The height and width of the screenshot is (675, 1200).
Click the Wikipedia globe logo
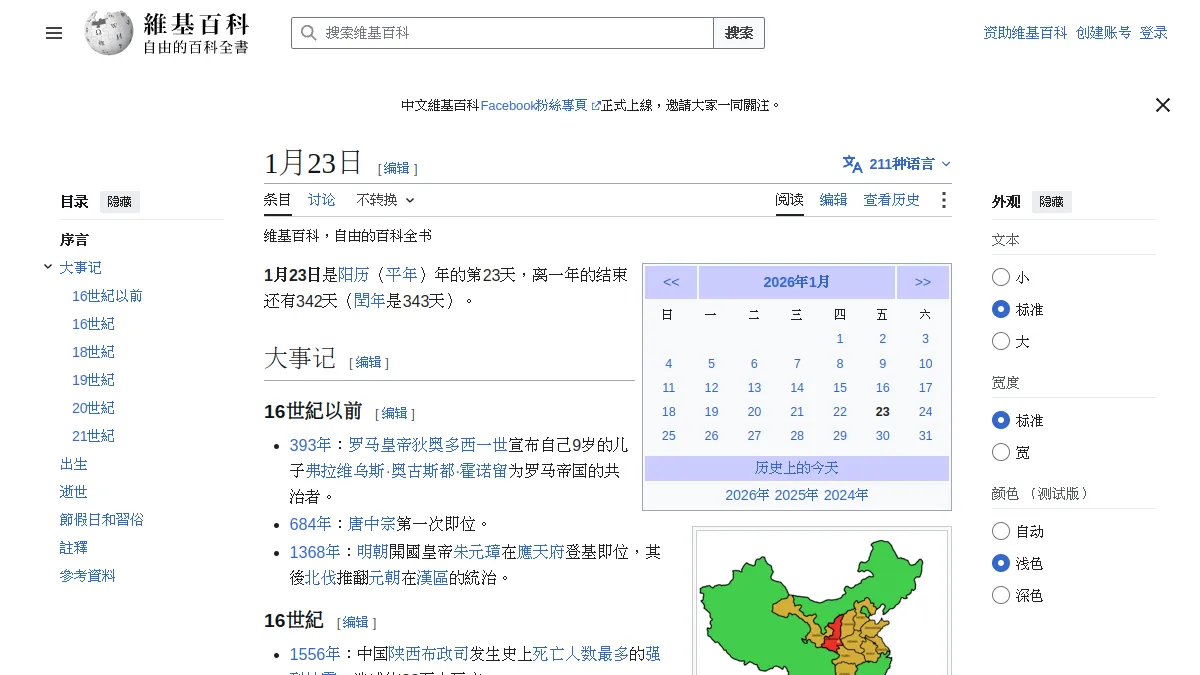tap(109, 33)
